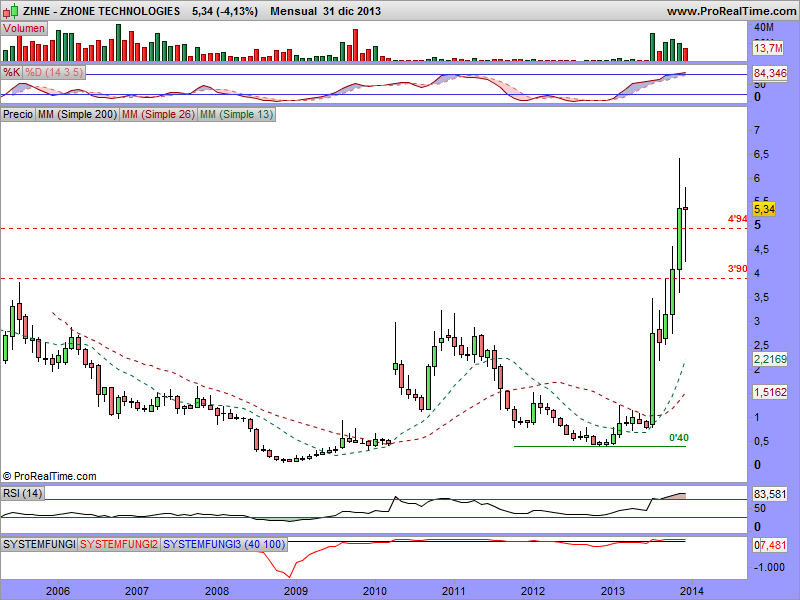800x600 pixels.
Task: Select the 3'90 red support line label
Action: pyautogui.click(x=737, y=268)
